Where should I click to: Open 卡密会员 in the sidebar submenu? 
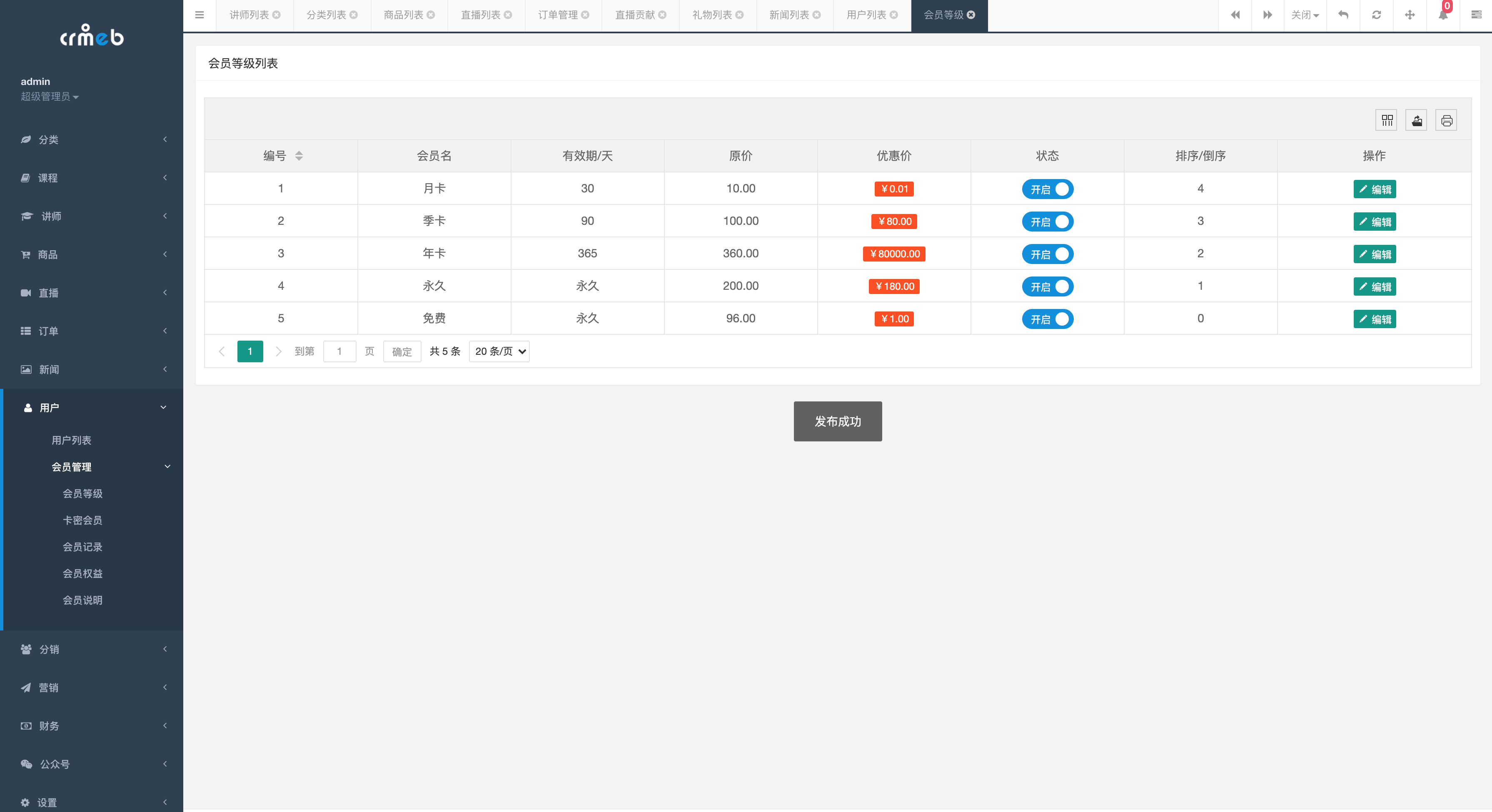(x=82, y=520)
